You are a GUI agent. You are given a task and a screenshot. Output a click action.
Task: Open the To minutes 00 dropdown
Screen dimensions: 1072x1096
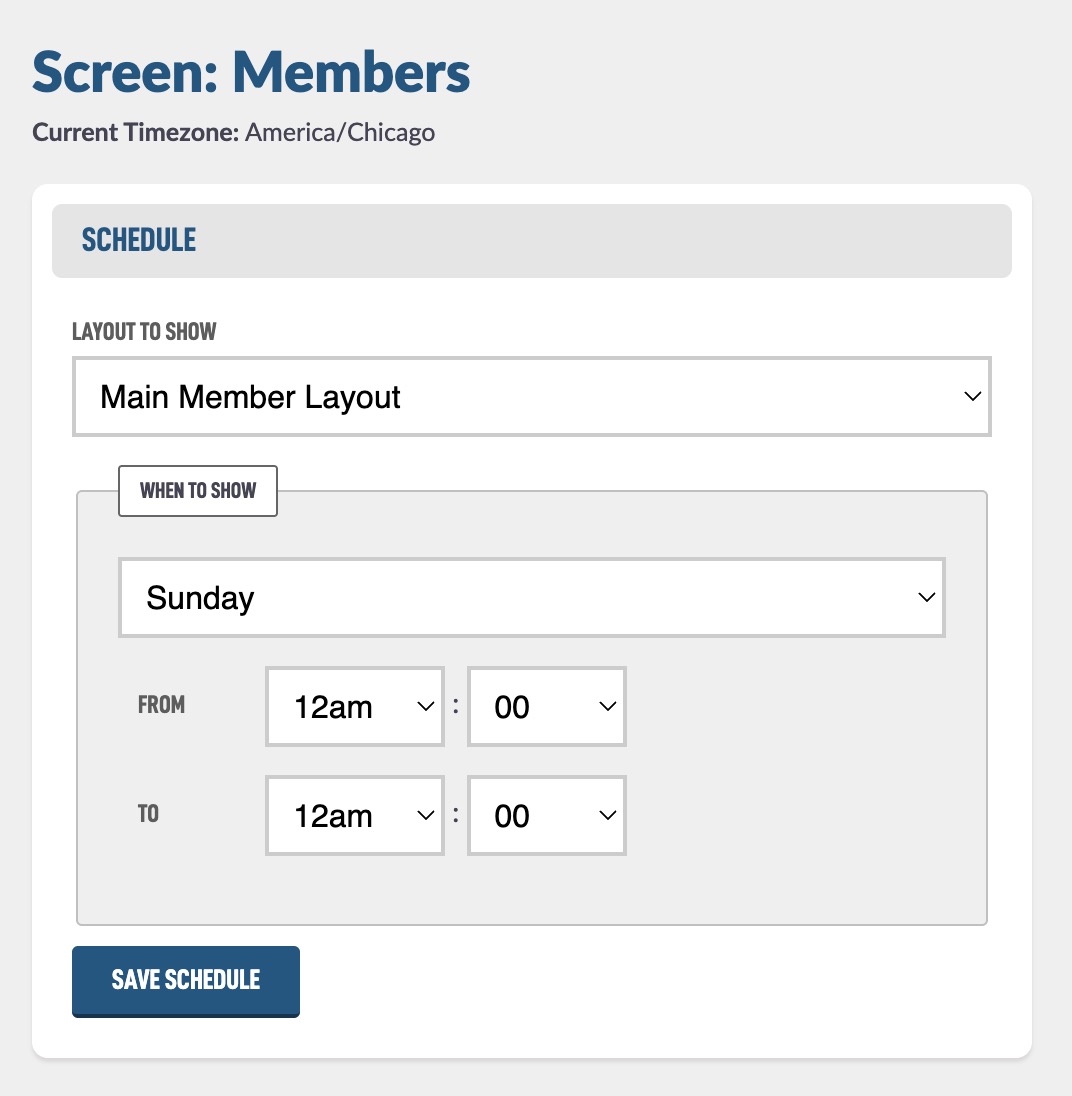pyautogui.click(x=546, y=816)
